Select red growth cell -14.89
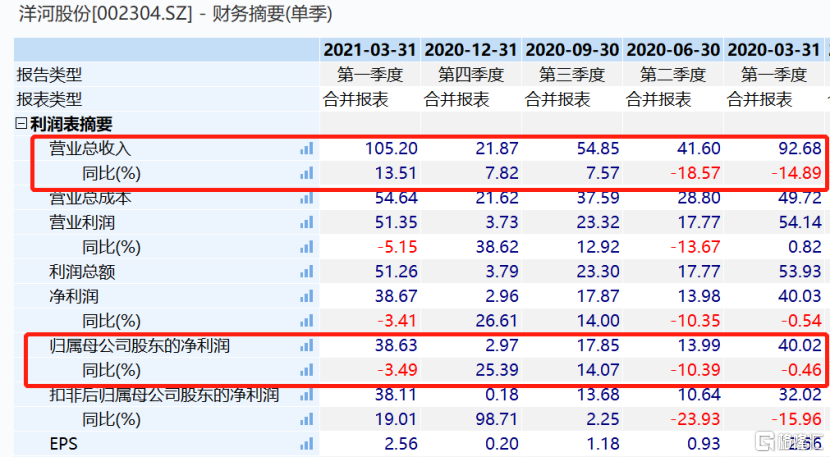 coord(796,173)
